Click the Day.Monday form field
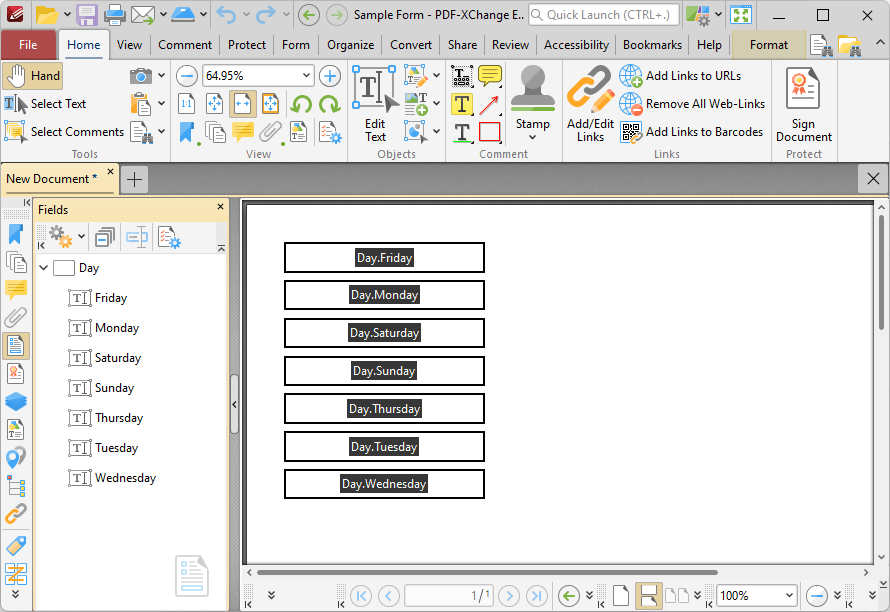This screenshot has height=612, width=890. [384, 295]
